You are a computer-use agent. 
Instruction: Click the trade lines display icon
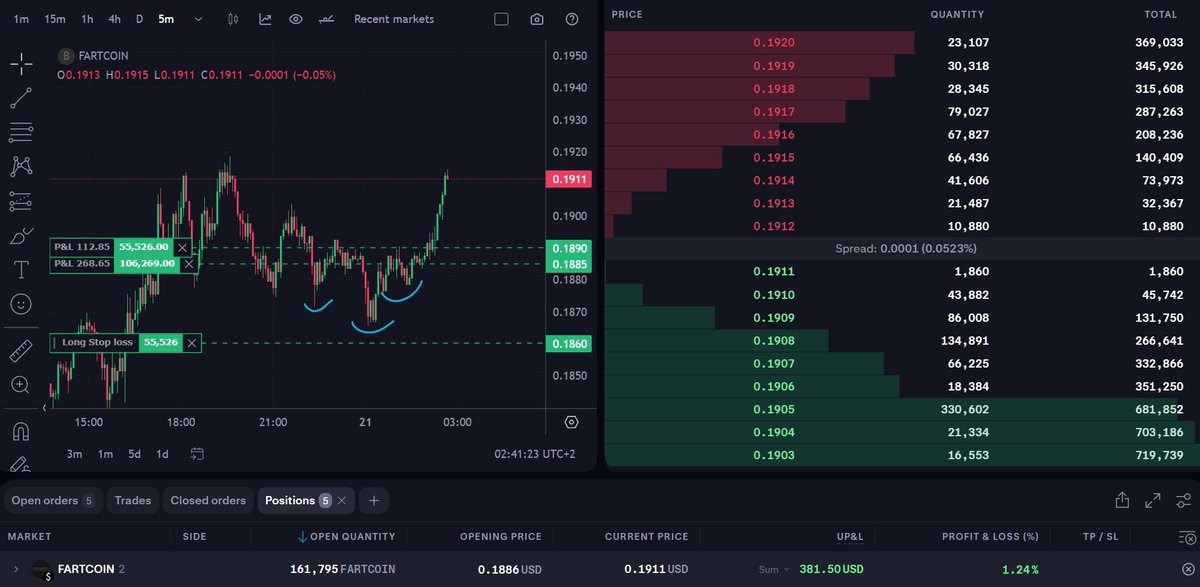pos(326,19)
